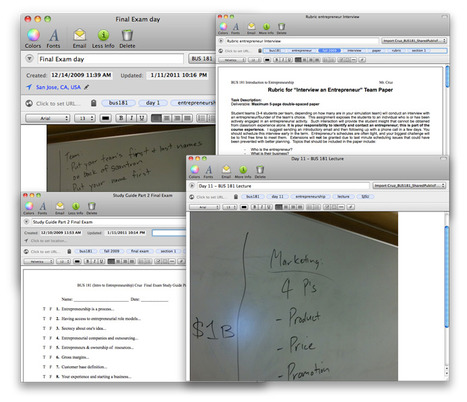Open Arial font dropdown in Day 11 window
The width and height of the screenshot is (467, 402).
[x=205, y=207]
